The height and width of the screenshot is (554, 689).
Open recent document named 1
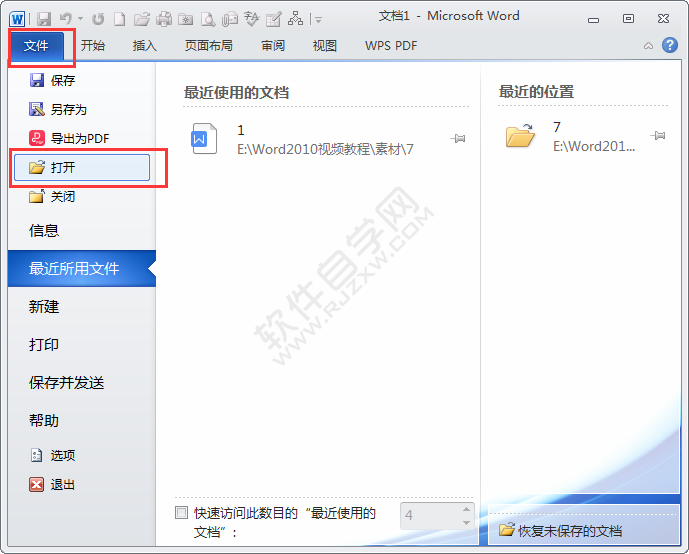point(241,130)
